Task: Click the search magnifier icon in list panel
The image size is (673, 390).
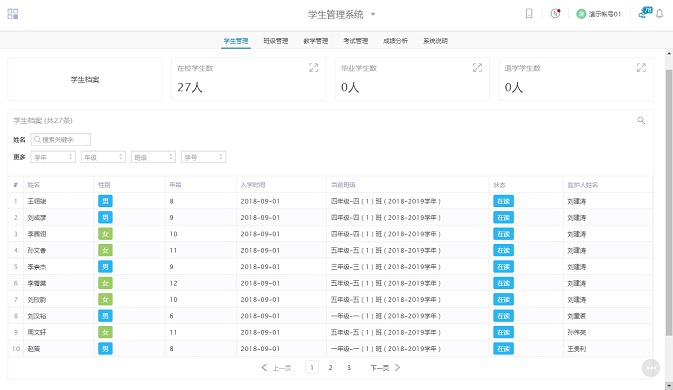Action: point(641,121)
